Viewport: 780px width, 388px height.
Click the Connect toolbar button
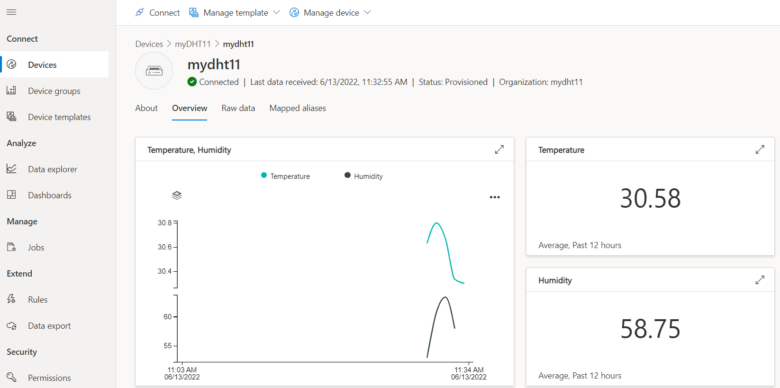click(157, 12)
